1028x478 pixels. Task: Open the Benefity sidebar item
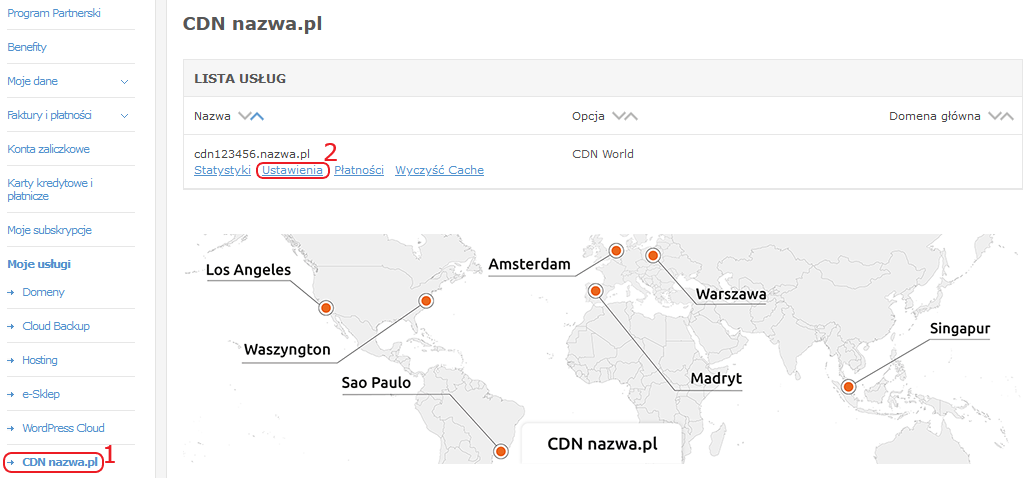click(27, 47)
